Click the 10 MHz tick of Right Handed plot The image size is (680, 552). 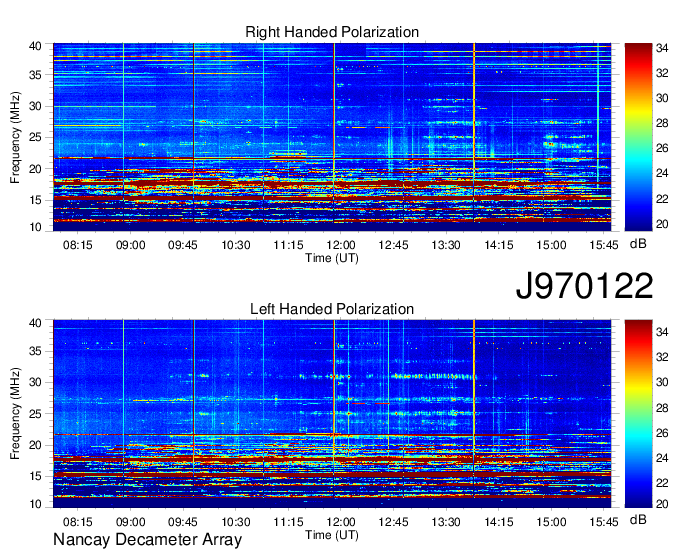(x=35, y=227)
